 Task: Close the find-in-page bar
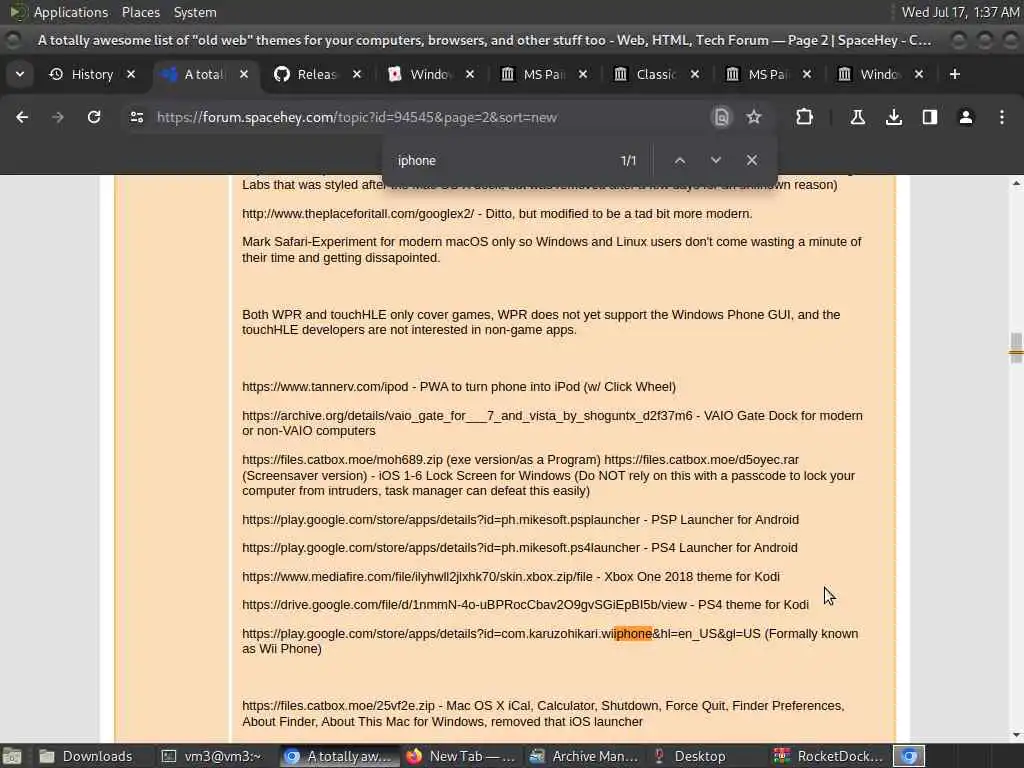click(x=752, y=160)
